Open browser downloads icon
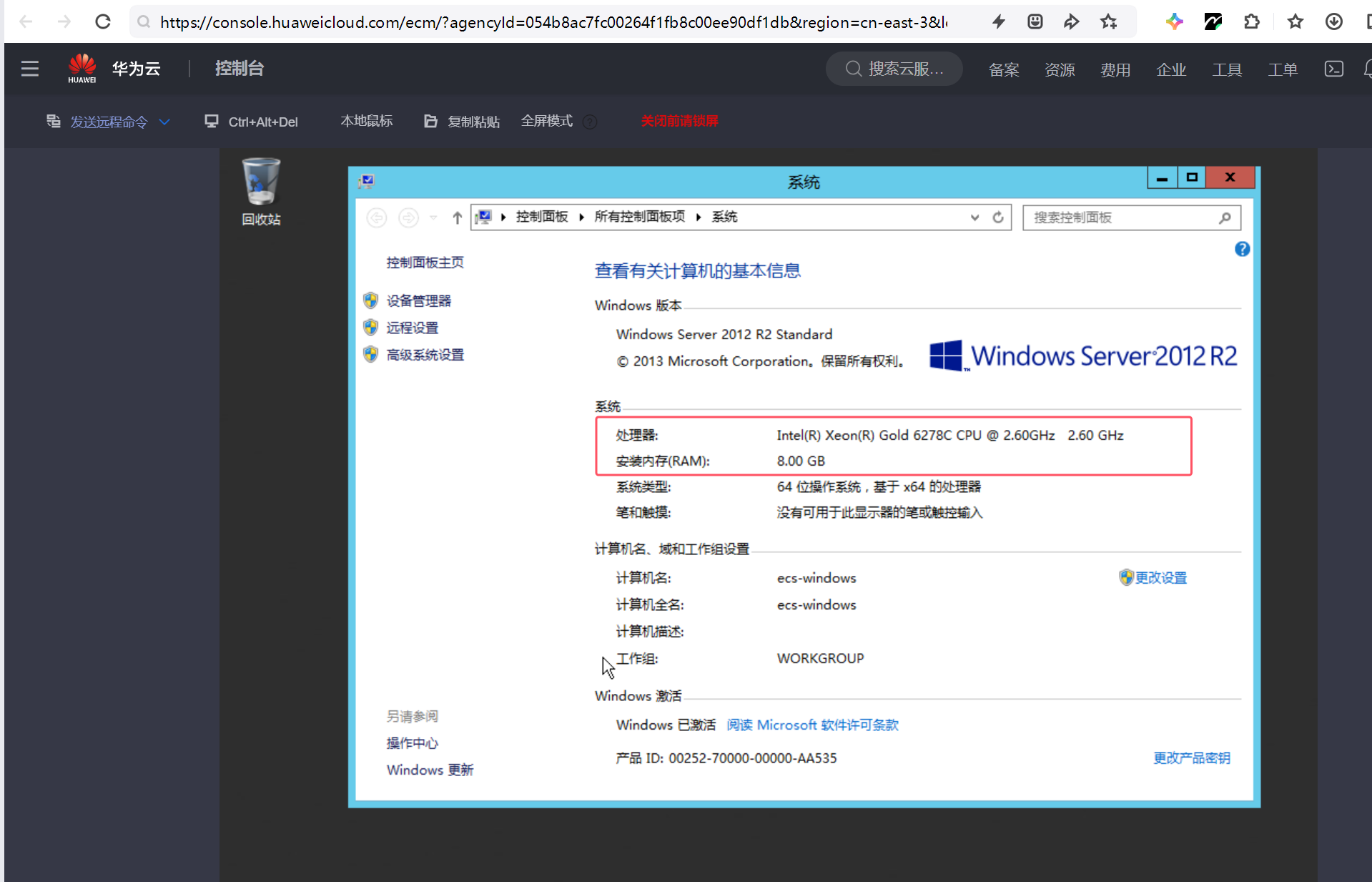Screen dimensions: 1372x882 1333,21
